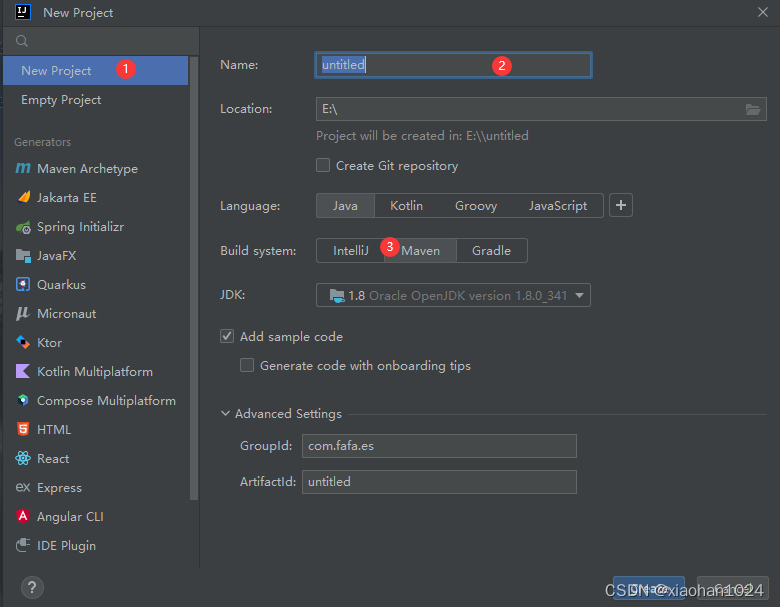The image size is (780, 607).
Task: Select Groovy language
Action: point(476,205)
